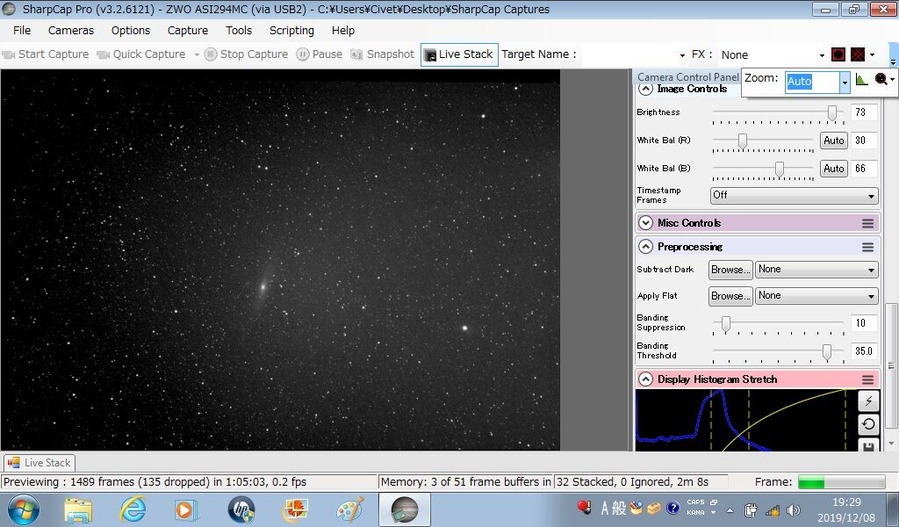The height and width of the screenshot is (527, 899).
Task: Open the Scripting menu
Action: 291,30
